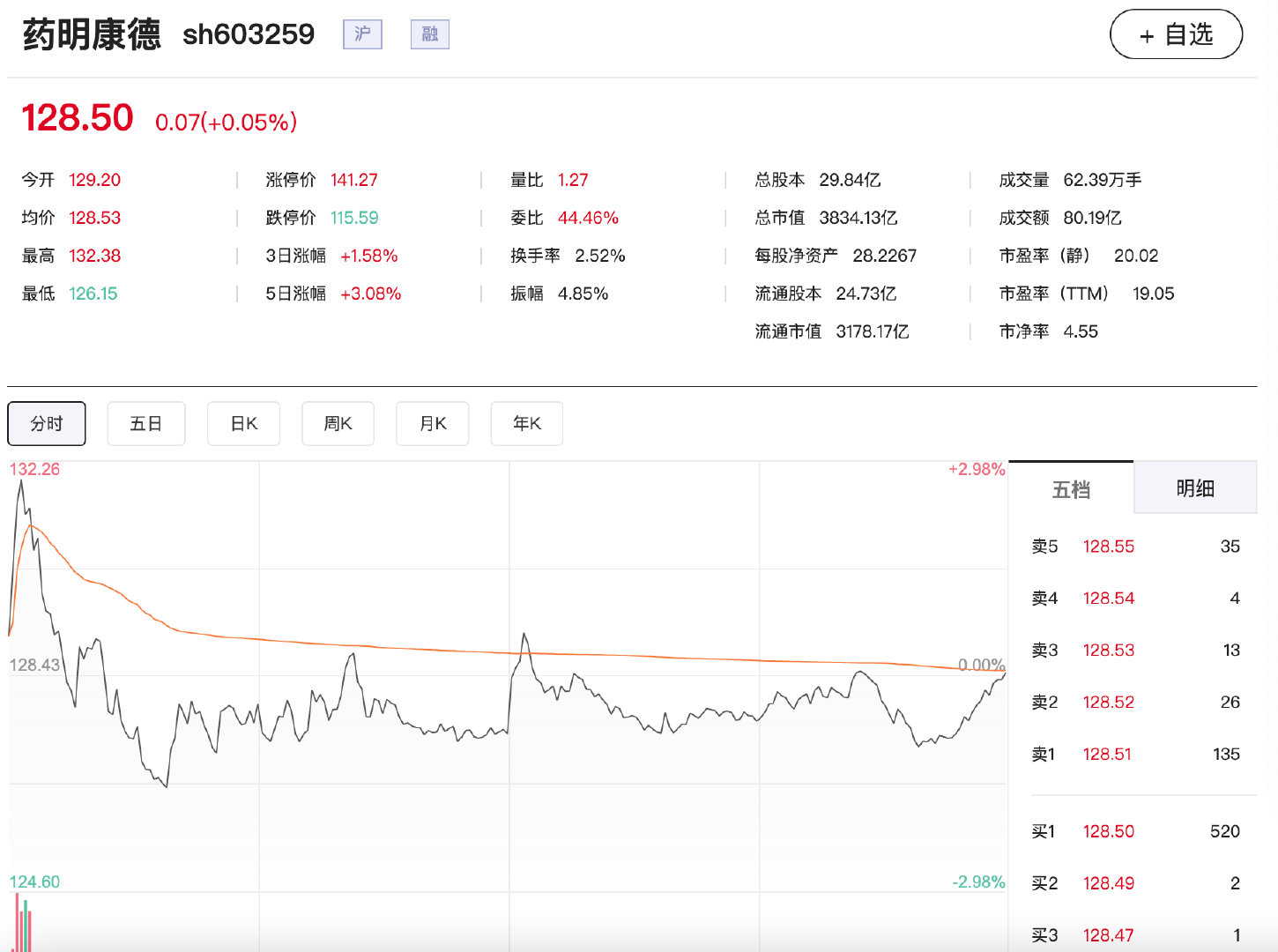Click the 流通市值 value 3178.17亿
Image resolution: width=1278 pixels, height=952 pixels.
873,331
